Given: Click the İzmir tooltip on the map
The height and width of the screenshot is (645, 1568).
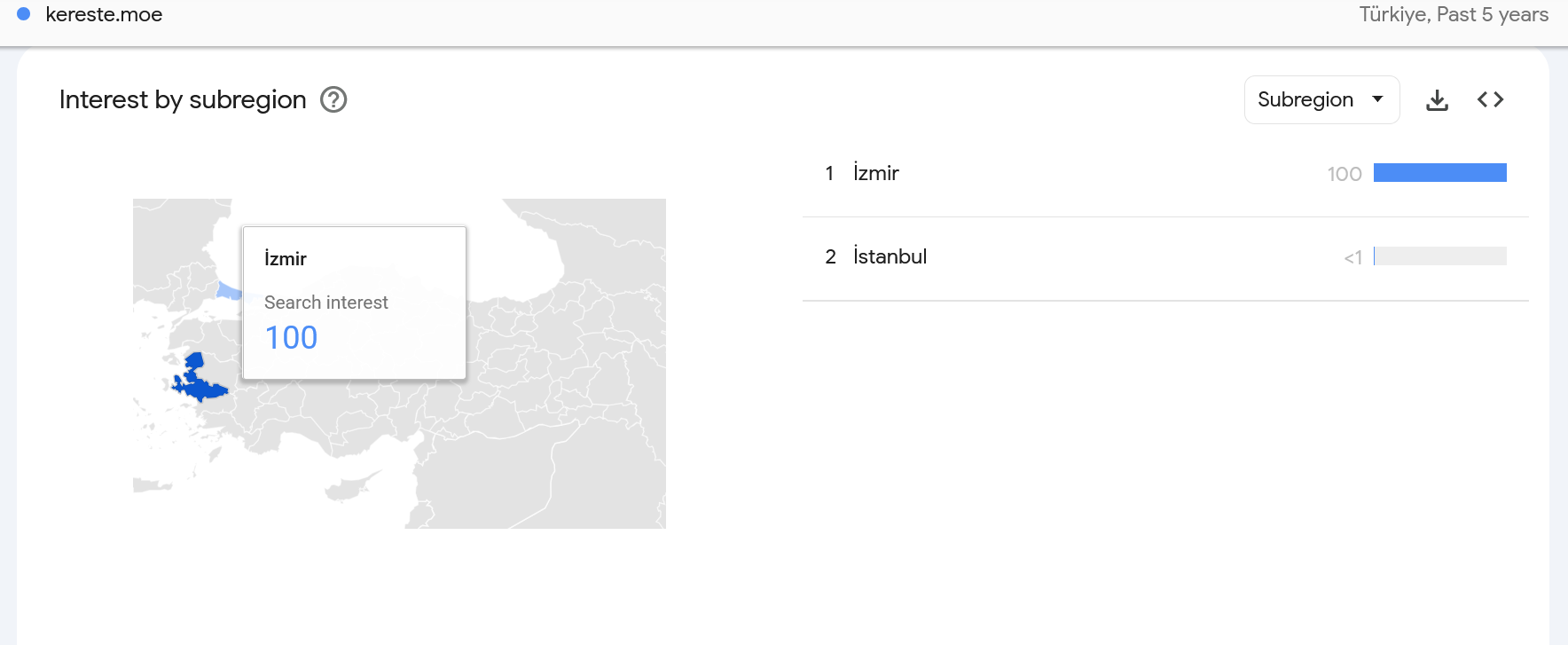Looking at the screenshot, I should 355,303.
